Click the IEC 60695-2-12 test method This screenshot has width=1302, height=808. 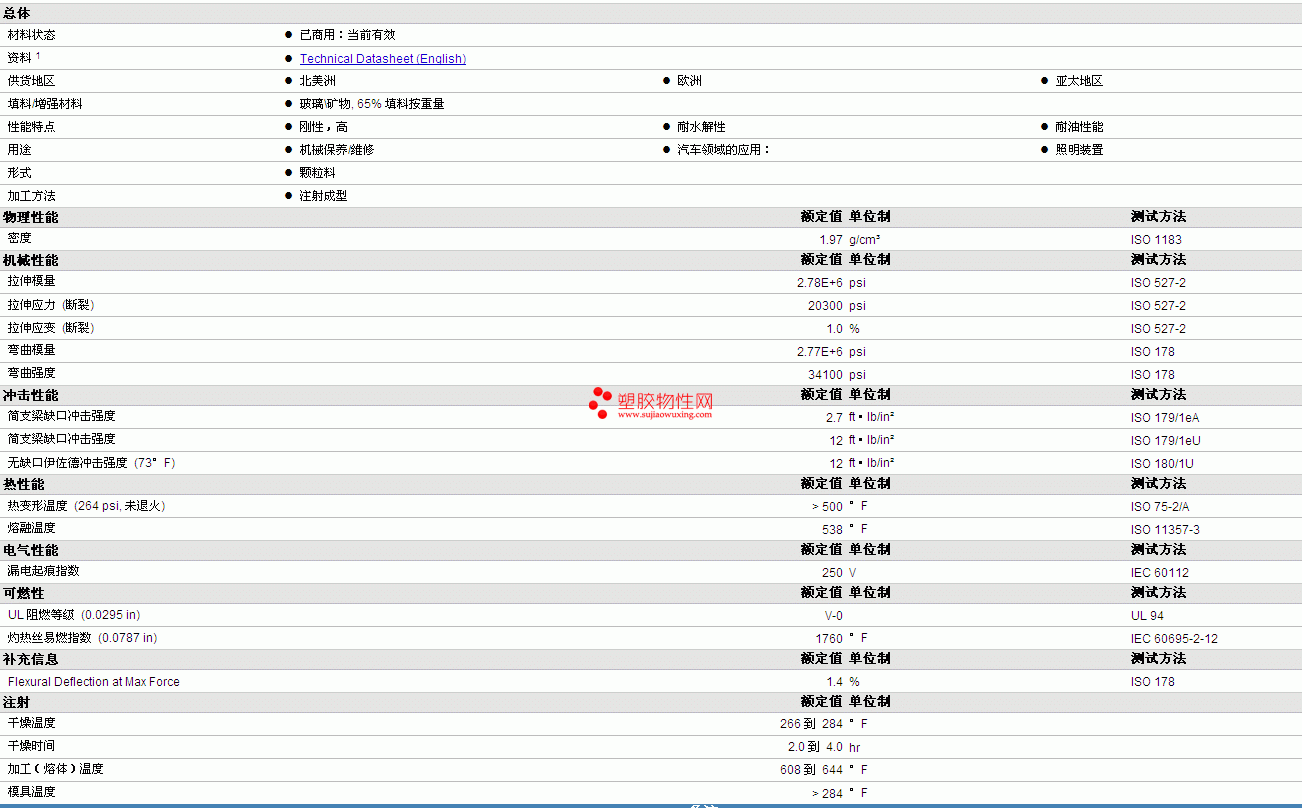tap(1174, 639)
